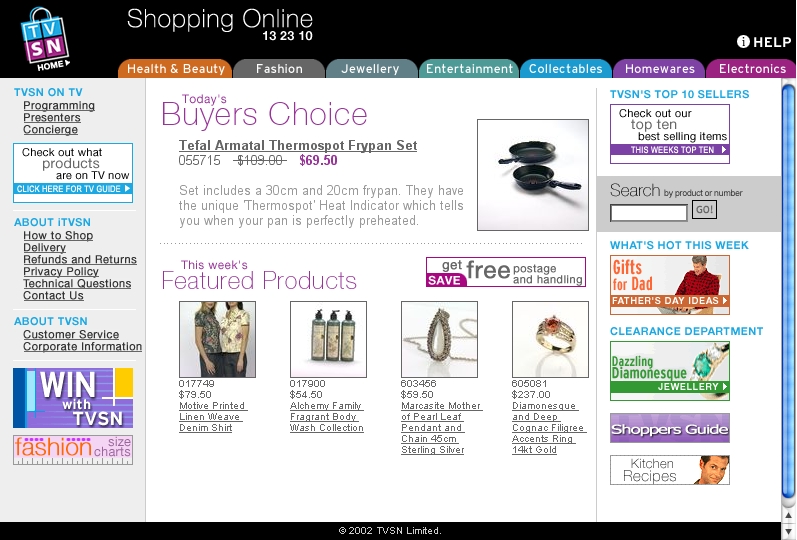The height and width of the screenshot is (540, 797).
Task: Click the This Weeks Top Ten button
Action: coord(669,149)
